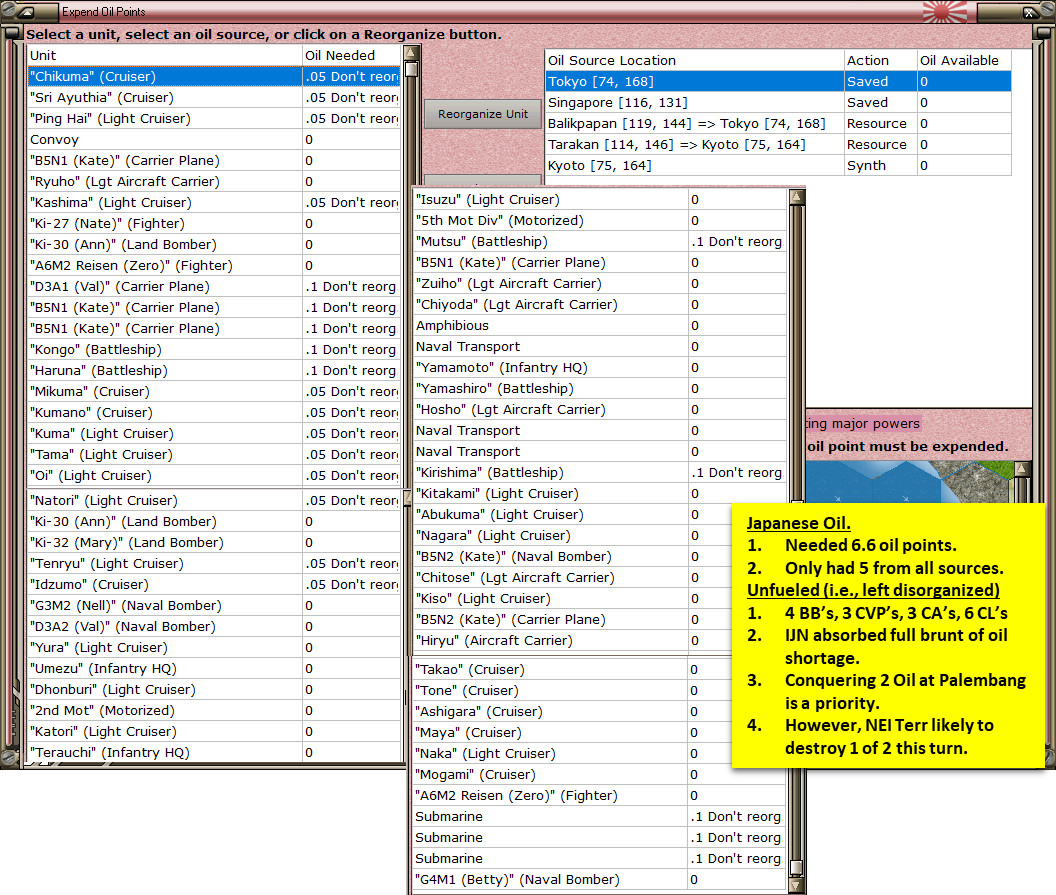Select the "Ki-27 (Nate)" (Fighter) unit
Image resolution: width=1056 pixels, height=895 pixels.
tap(214, 224)
